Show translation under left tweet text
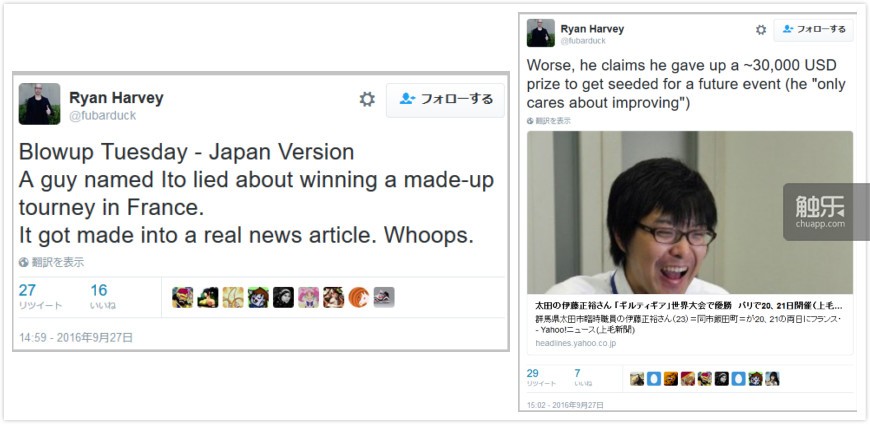870x424 pixels. [52, 263]
